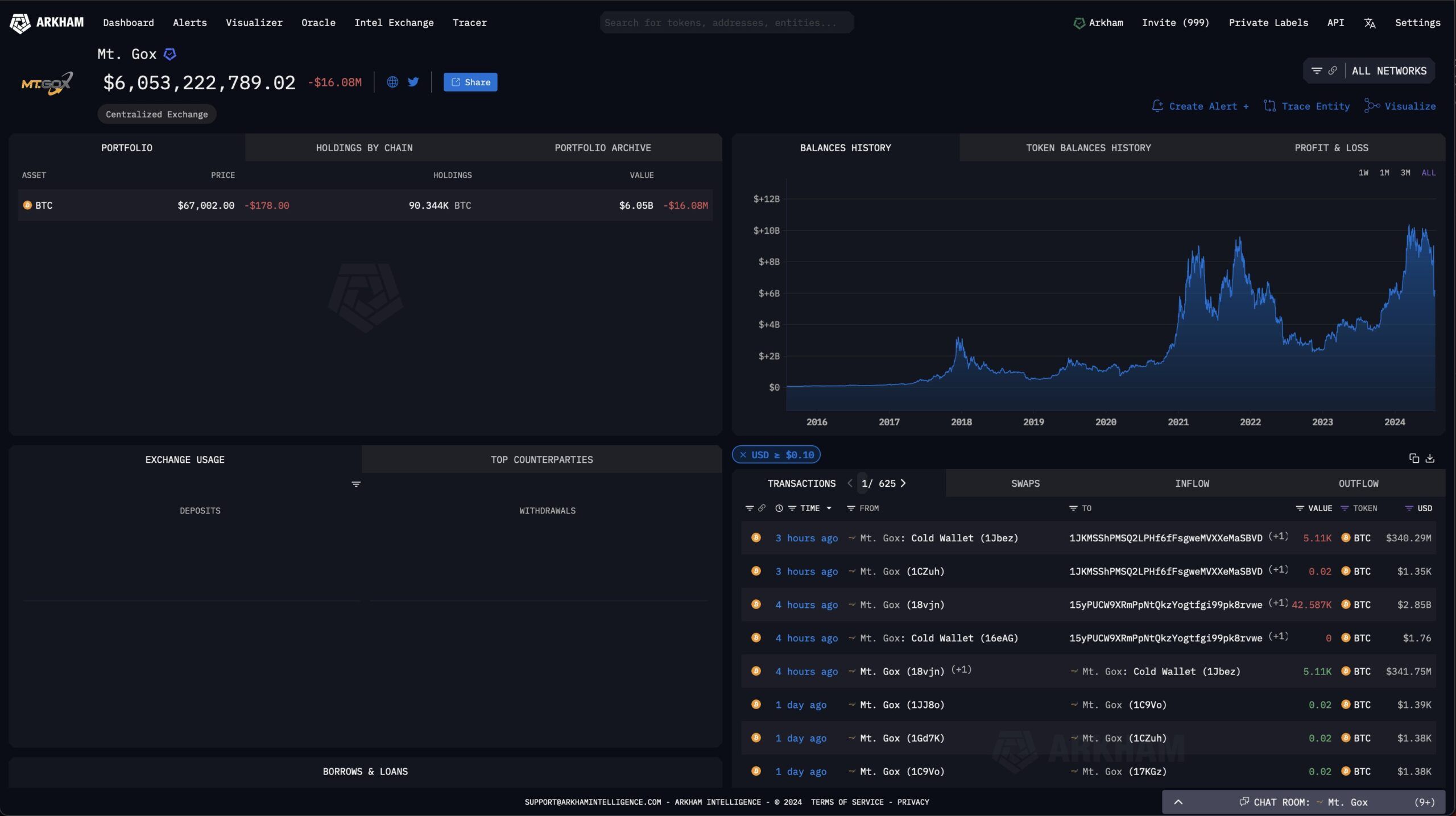The image size is (1456, 816).
Task: Download transactions with the download icon
Action: 1430,458
